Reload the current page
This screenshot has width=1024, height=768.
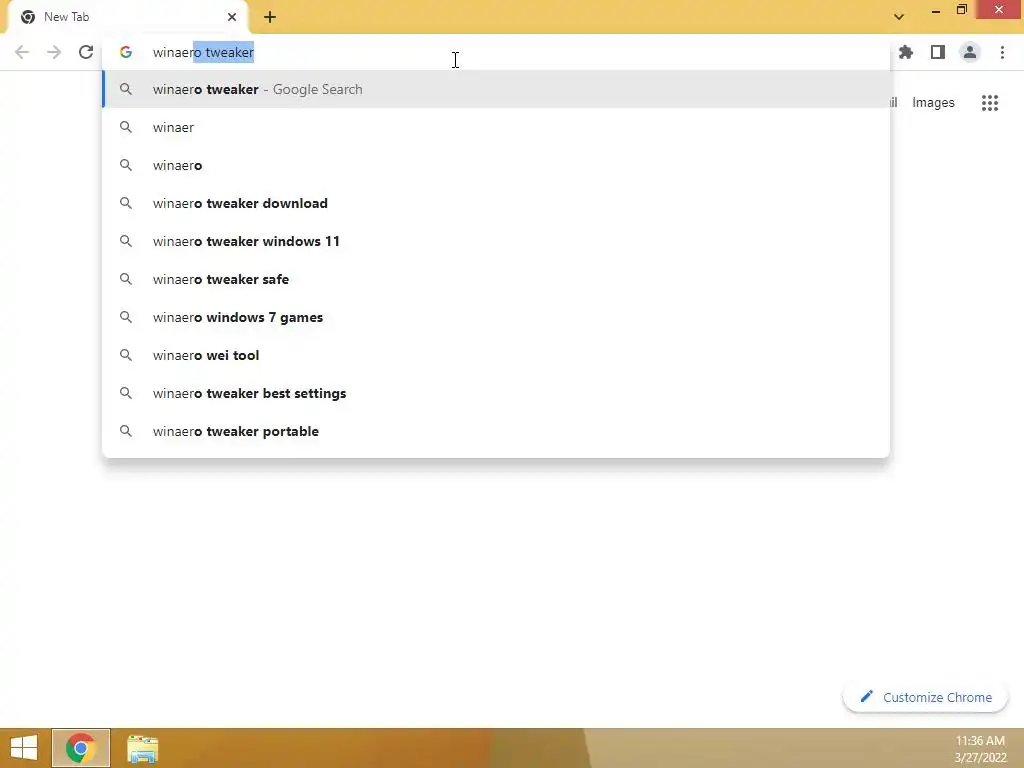86,52
